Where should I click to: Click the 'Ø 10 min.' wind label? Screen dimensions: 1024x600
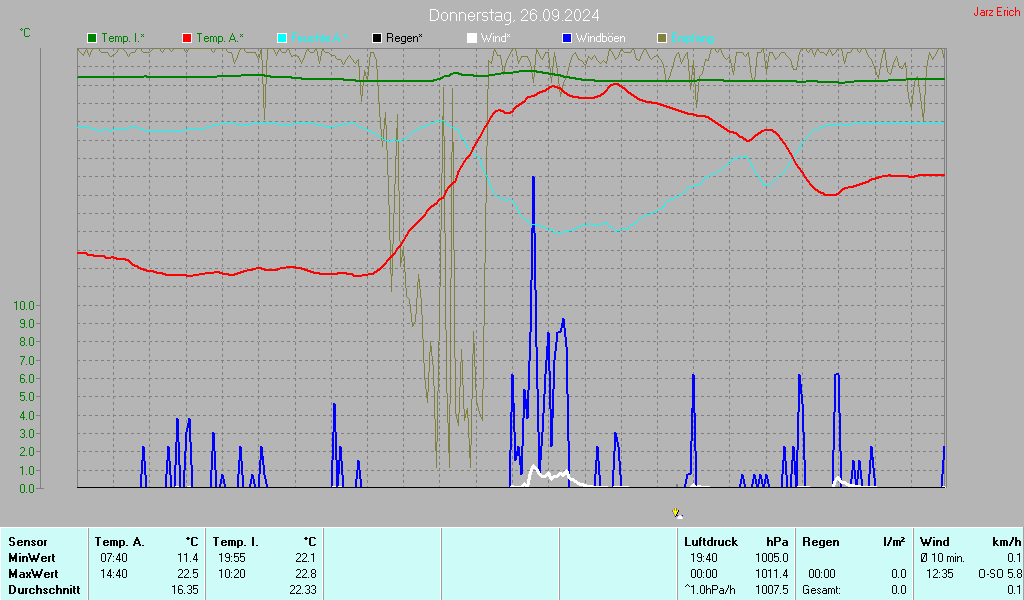click(942, 558)
